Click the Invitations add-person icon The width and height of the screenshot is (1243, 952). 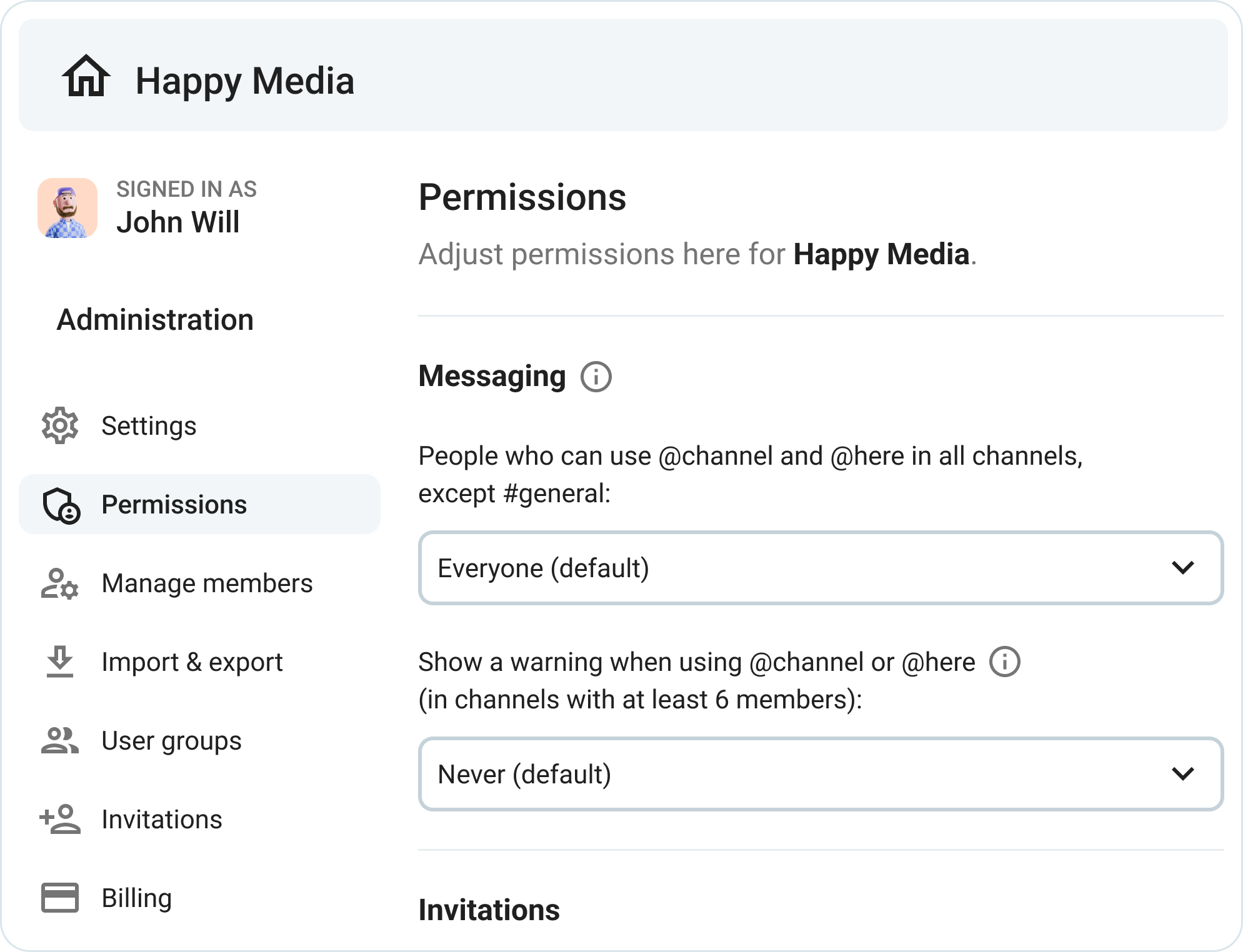point(60,820)
